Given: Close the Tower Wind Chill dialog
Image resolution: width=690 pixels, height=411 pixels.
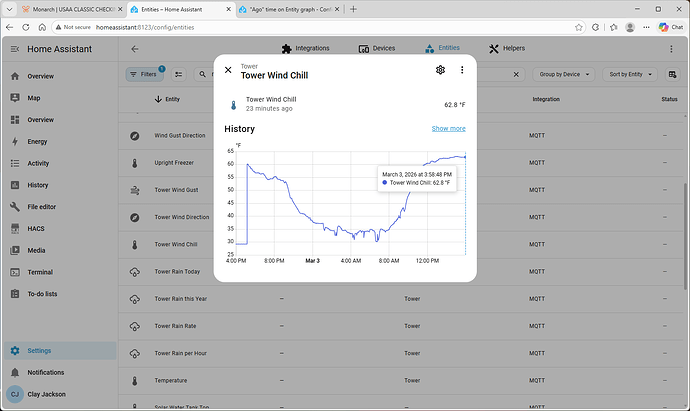Looking at the screenshot, I should [x=228, y=70].
